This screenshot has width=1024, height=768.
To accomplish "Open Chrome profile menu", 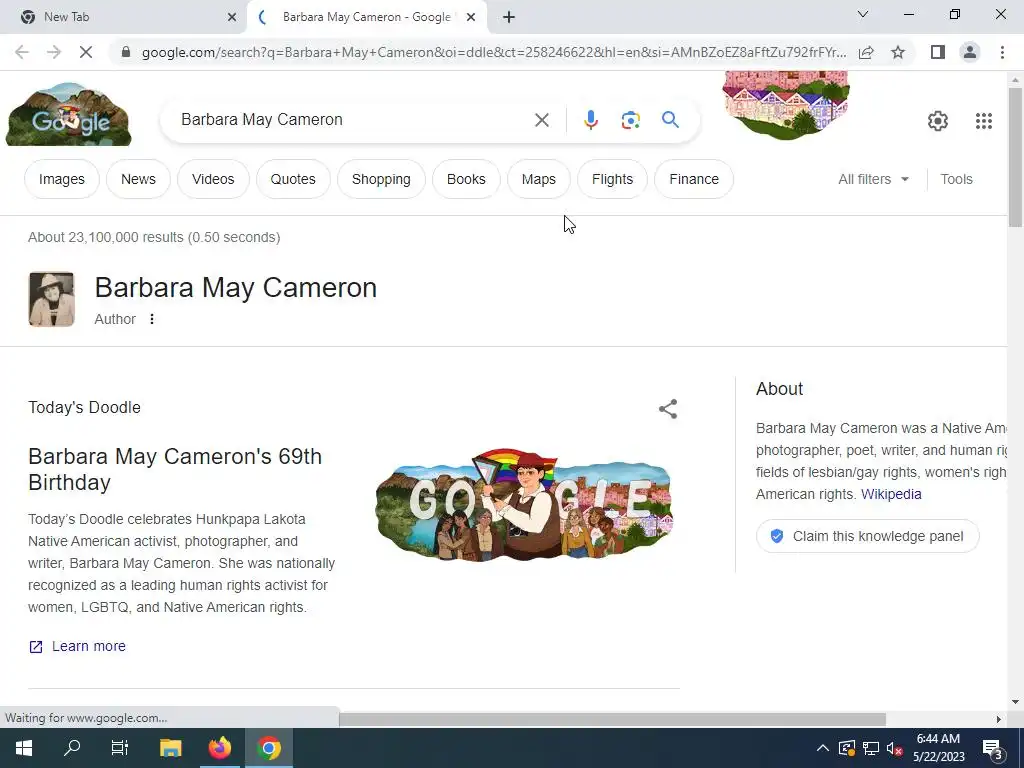I will [x=970, y=52].
